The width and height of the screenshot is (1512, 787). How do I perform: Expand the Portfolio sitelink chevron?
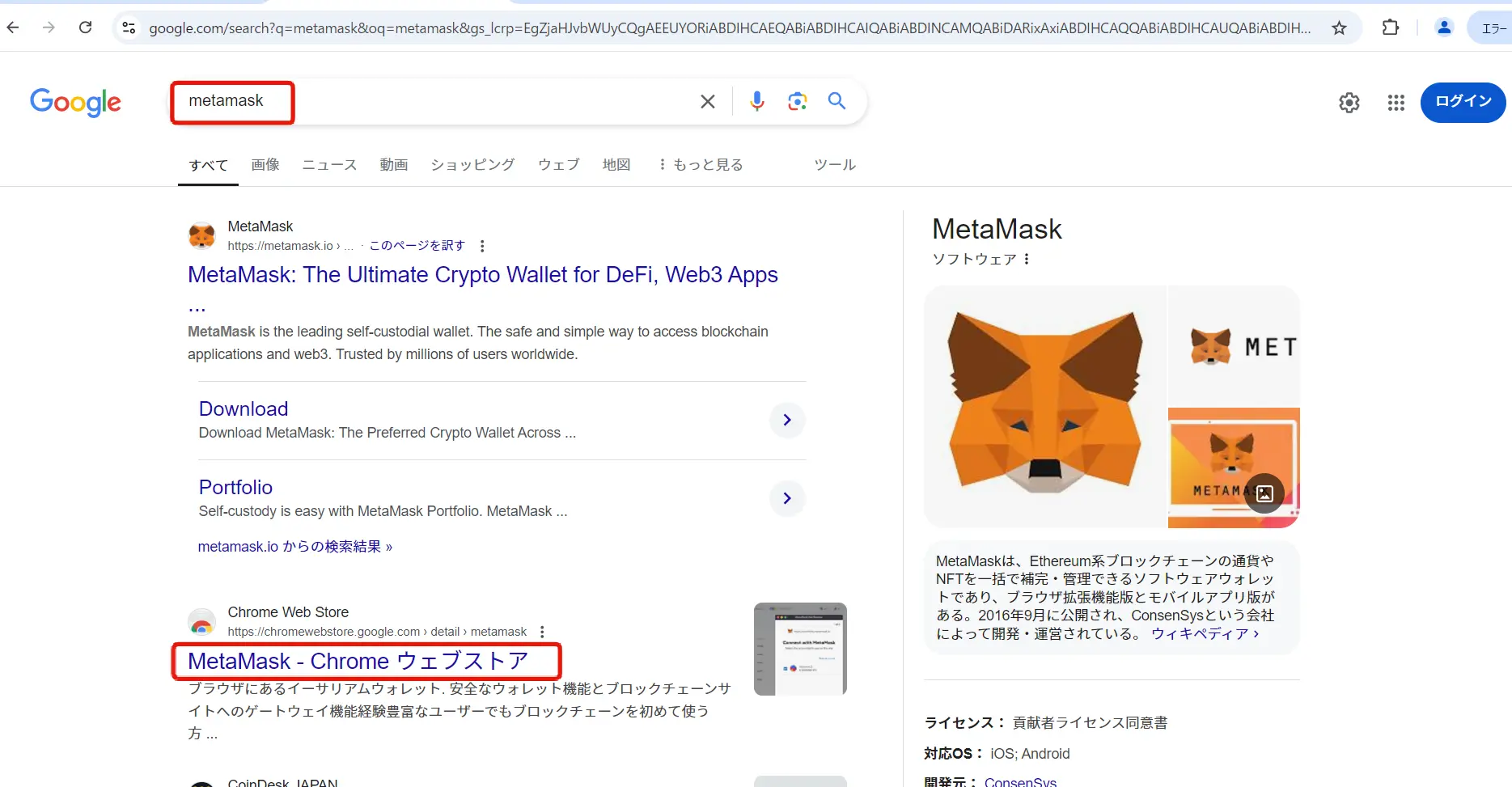[787, 498]
